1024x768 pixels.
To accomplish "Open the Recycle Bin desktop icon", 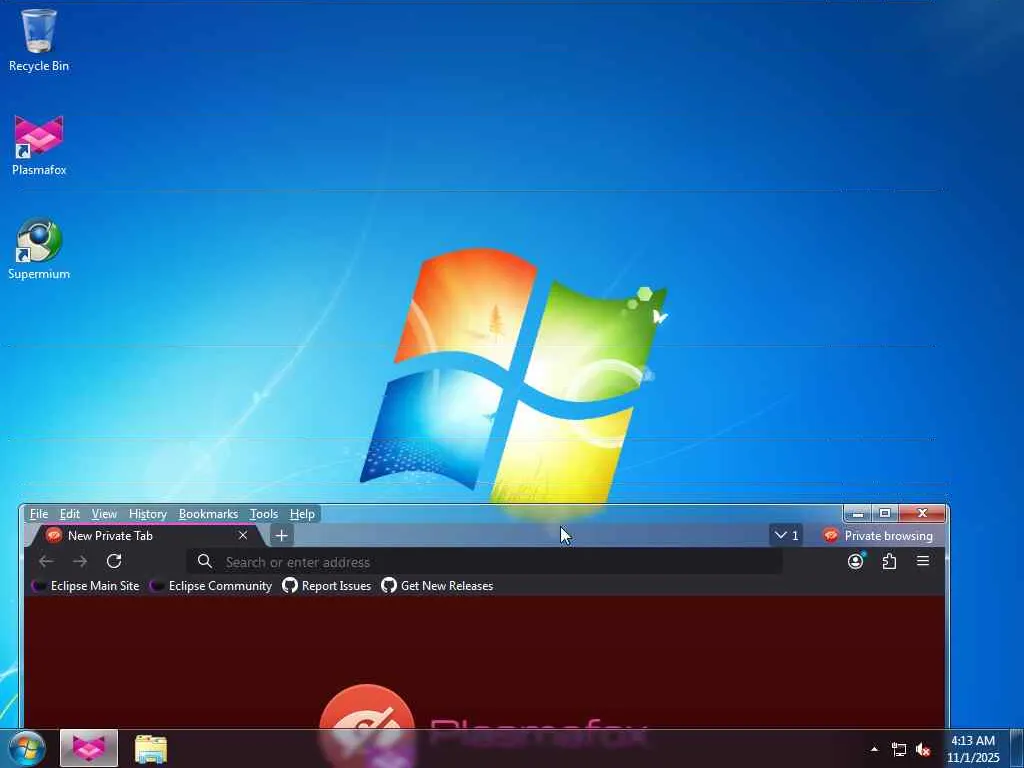I will click(39, 40).
